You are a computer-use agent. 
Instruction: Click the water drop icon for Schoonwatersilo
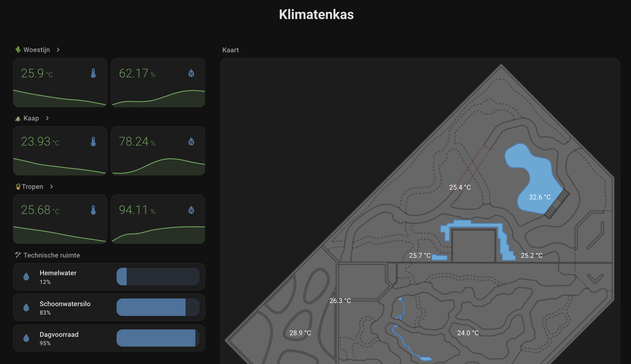[x=26, y=308]
